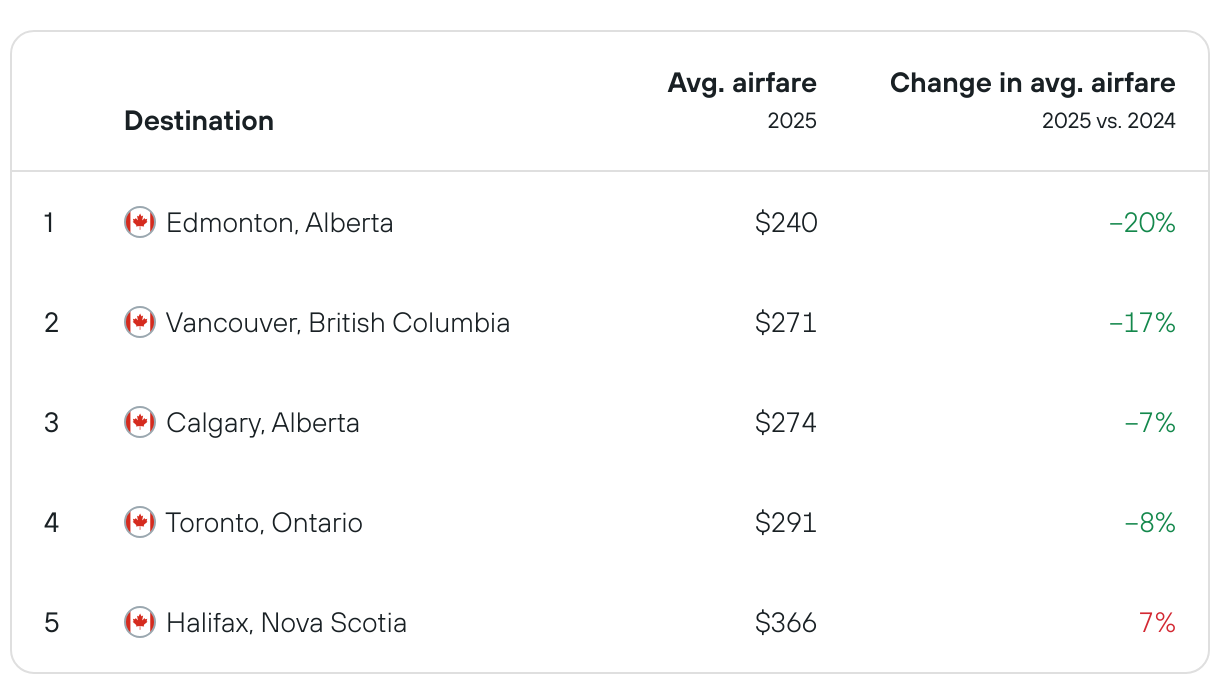Click the red 7% change value
1220x684 pixels.
(x=1157, y=622)
